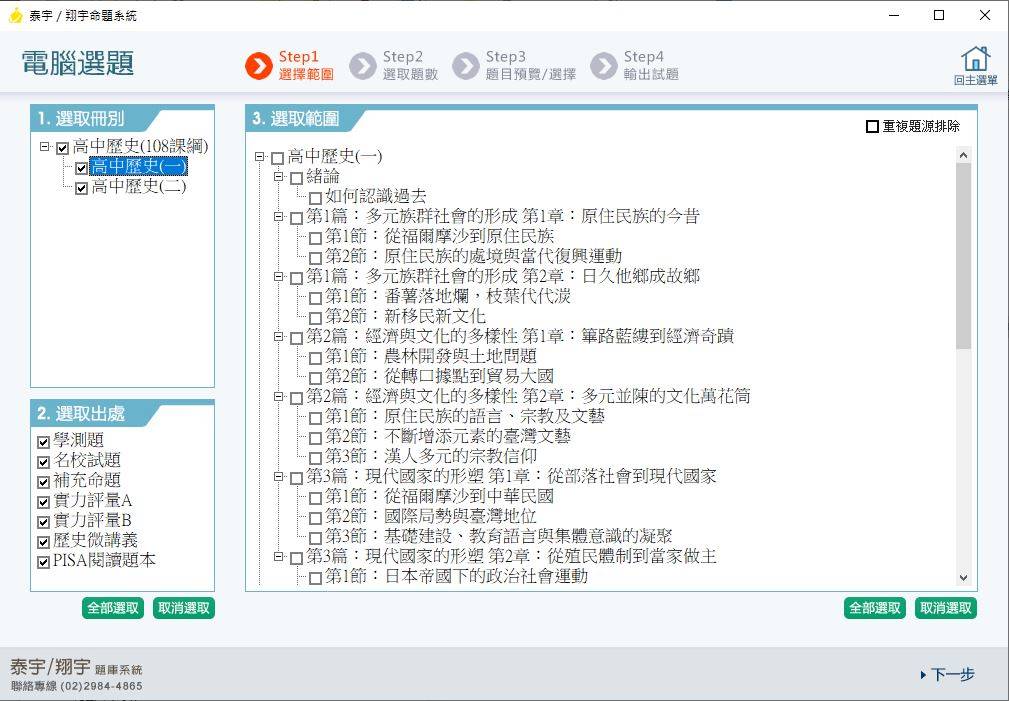
Task: Click 取消選取 under range panel
Action: tap(945, 608)
